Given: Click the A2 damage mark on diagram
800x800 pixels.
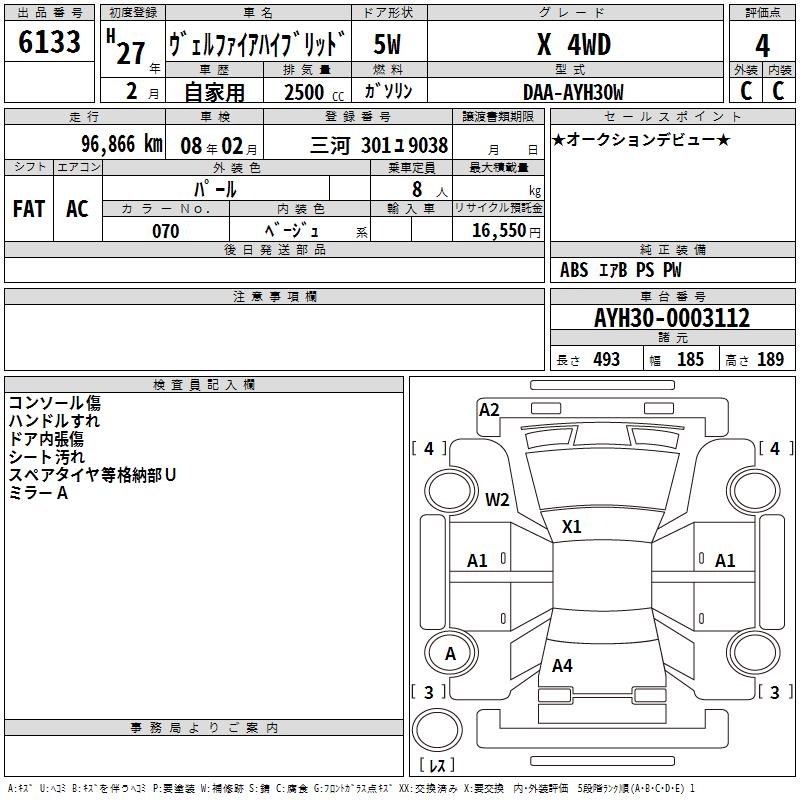Looking at the screenshot, I should 489,410.
